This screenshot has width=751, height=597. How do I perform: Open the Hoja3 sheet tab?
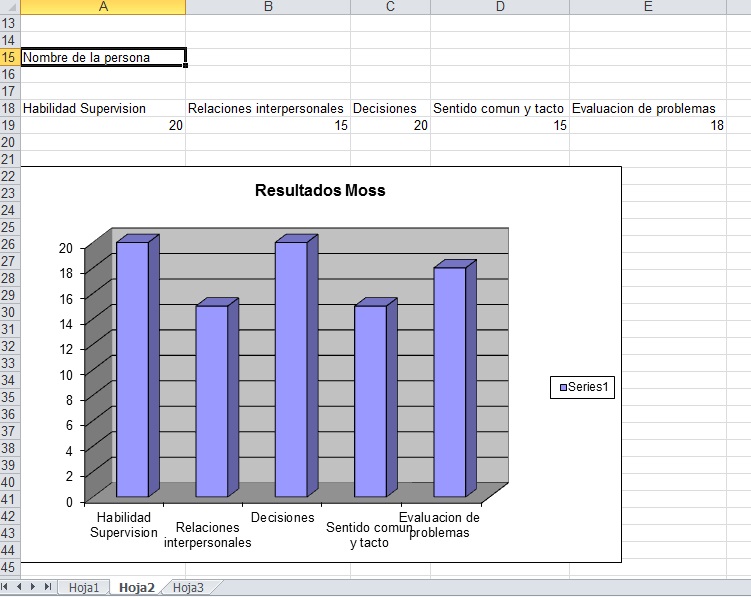coord(188,587)
